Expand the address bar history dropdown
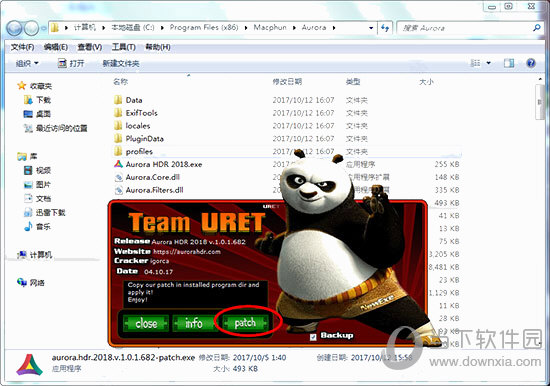Screen dimensions: 550x386 coord(371,28)
